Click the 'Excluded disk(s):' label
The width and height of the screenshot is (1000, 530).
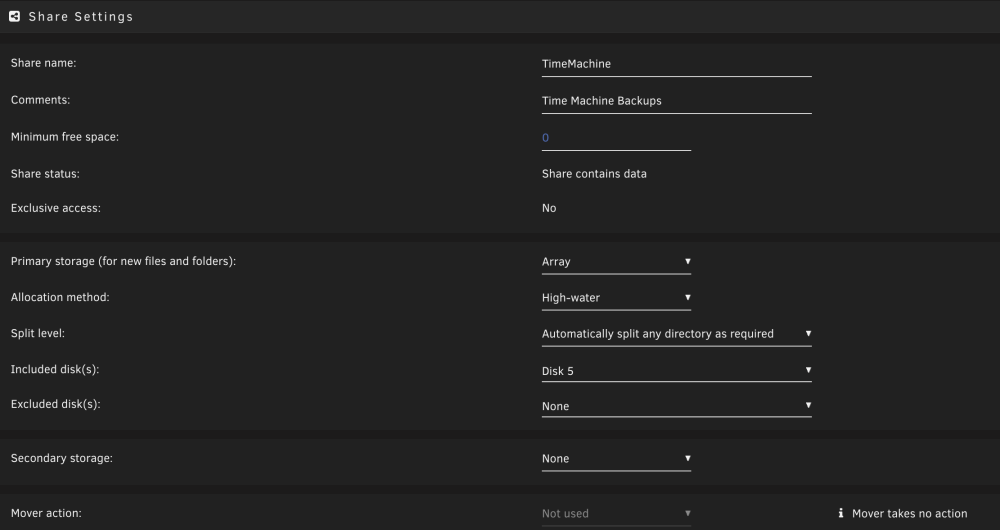[x=55, y=404]
